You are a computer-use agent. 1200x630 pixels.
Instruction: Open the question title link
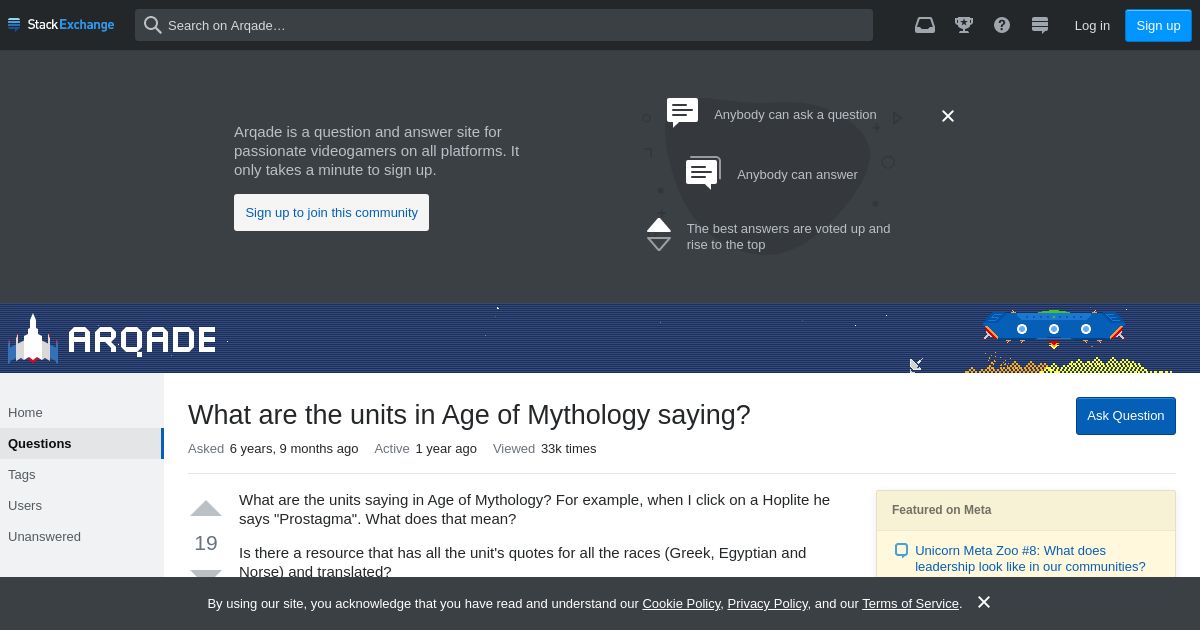(x=469, y=414)
